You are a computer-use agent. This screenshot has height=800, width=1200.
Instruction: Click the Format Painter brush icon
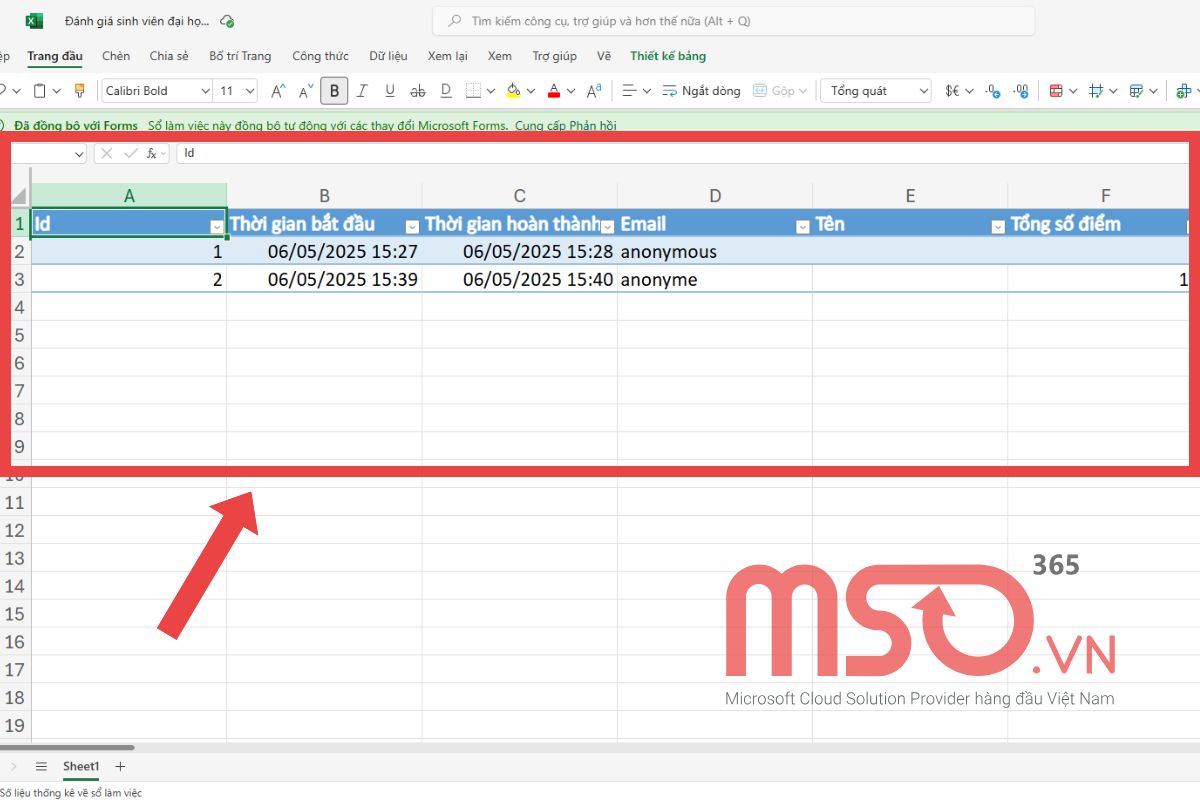80,91
